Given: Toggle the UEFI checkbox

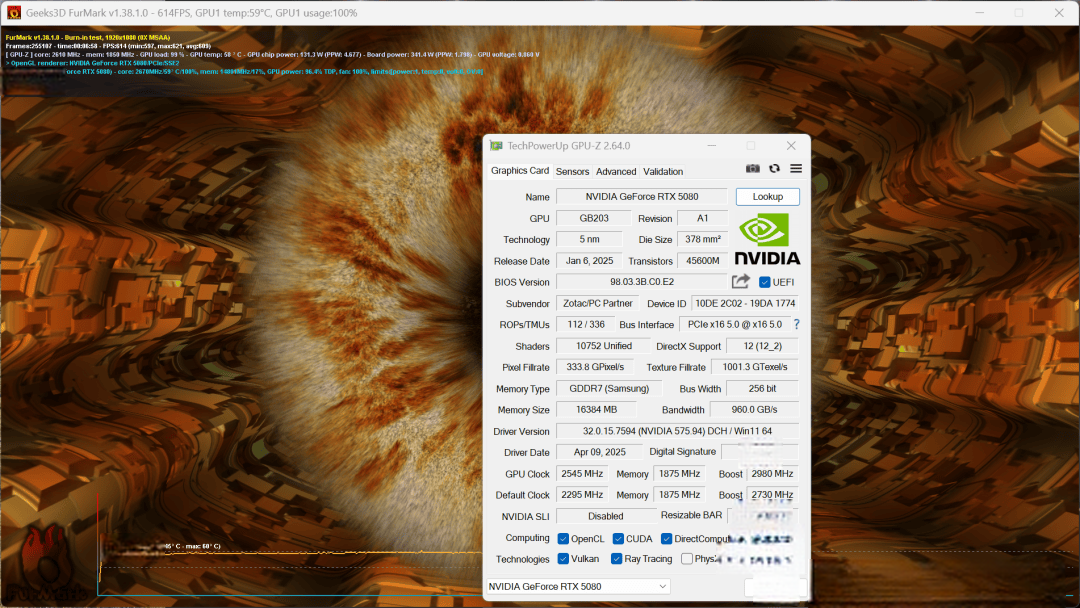Looking at the screenshot, I should coord(765,282).
